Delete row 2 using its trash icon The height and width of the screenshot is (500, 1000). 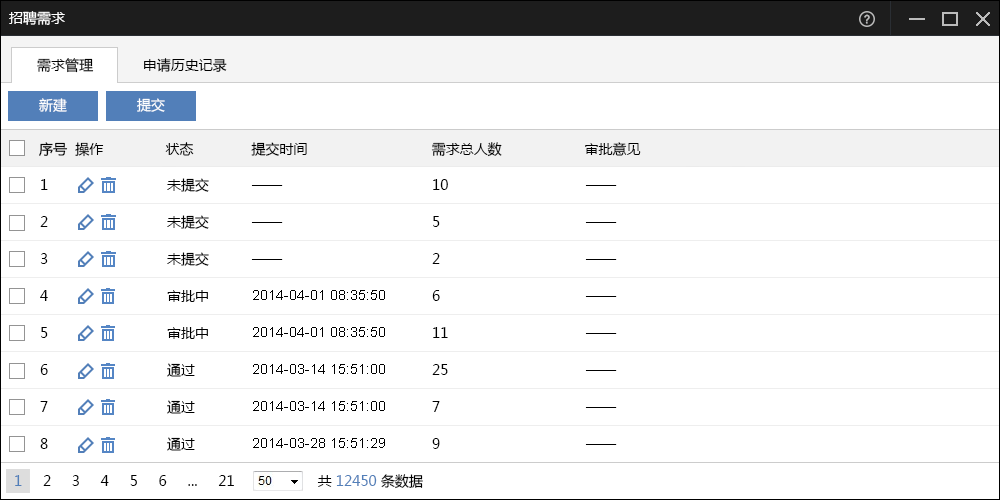click(108, 222)
